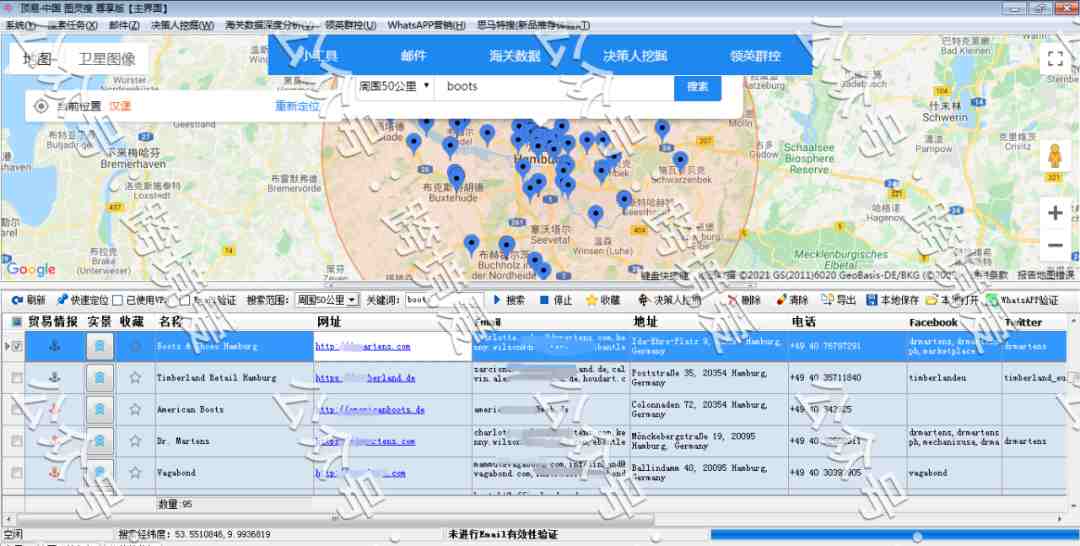
Task: Click trade info anchor icon for Timberland row
Action: (x=55, y=378)
